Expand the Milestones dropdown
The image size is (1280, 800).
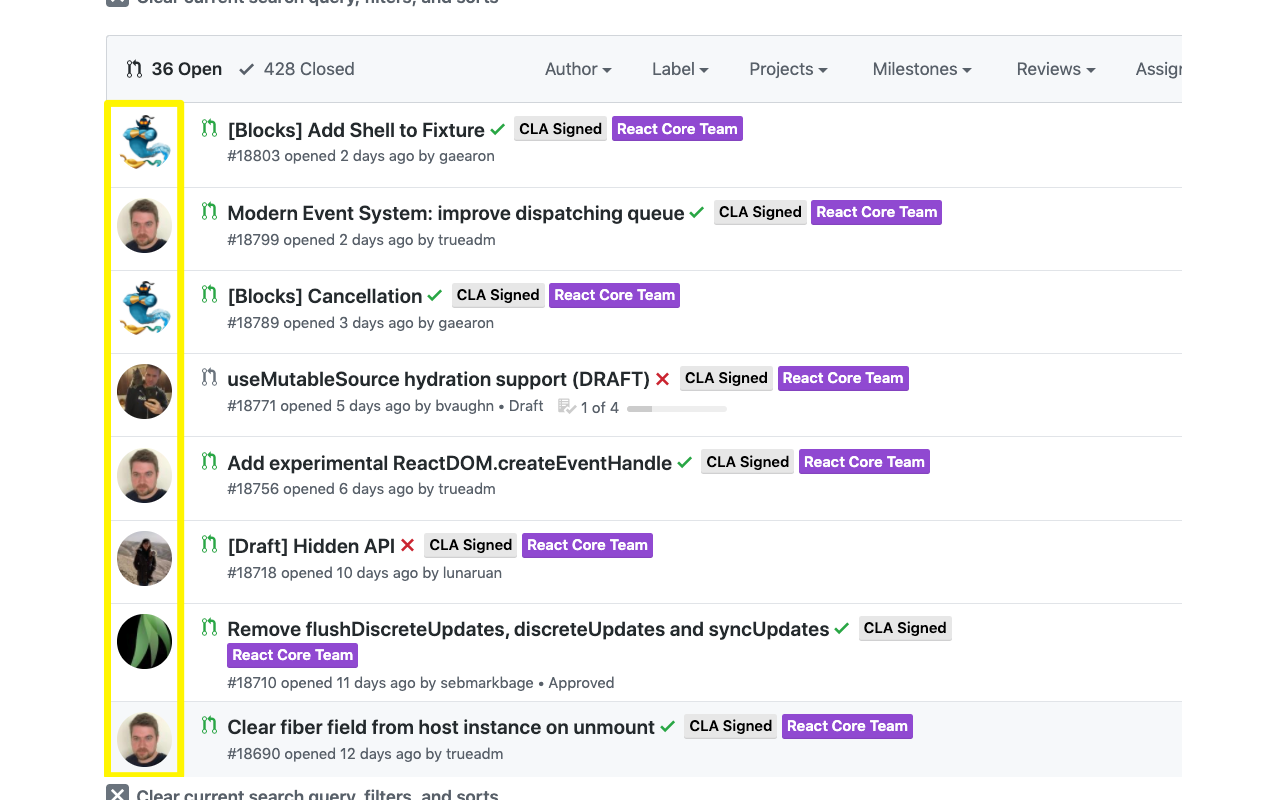921,69
